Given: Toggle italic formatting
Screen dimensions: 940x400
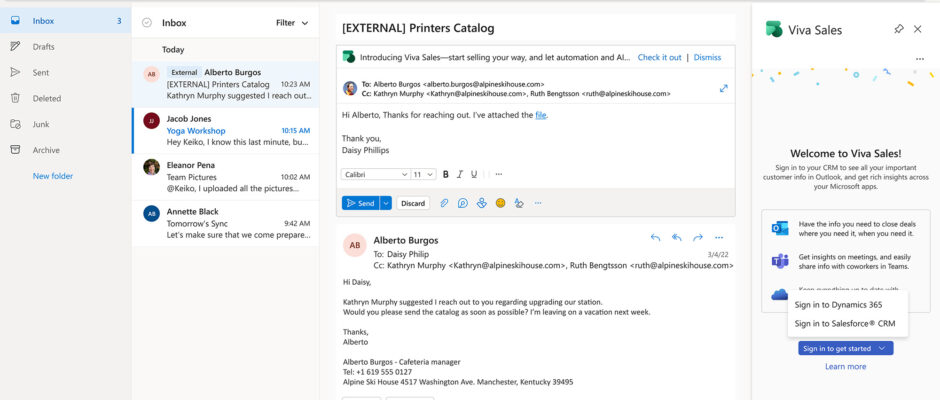Looking at the screenshot, I should [x=460, y=175].
